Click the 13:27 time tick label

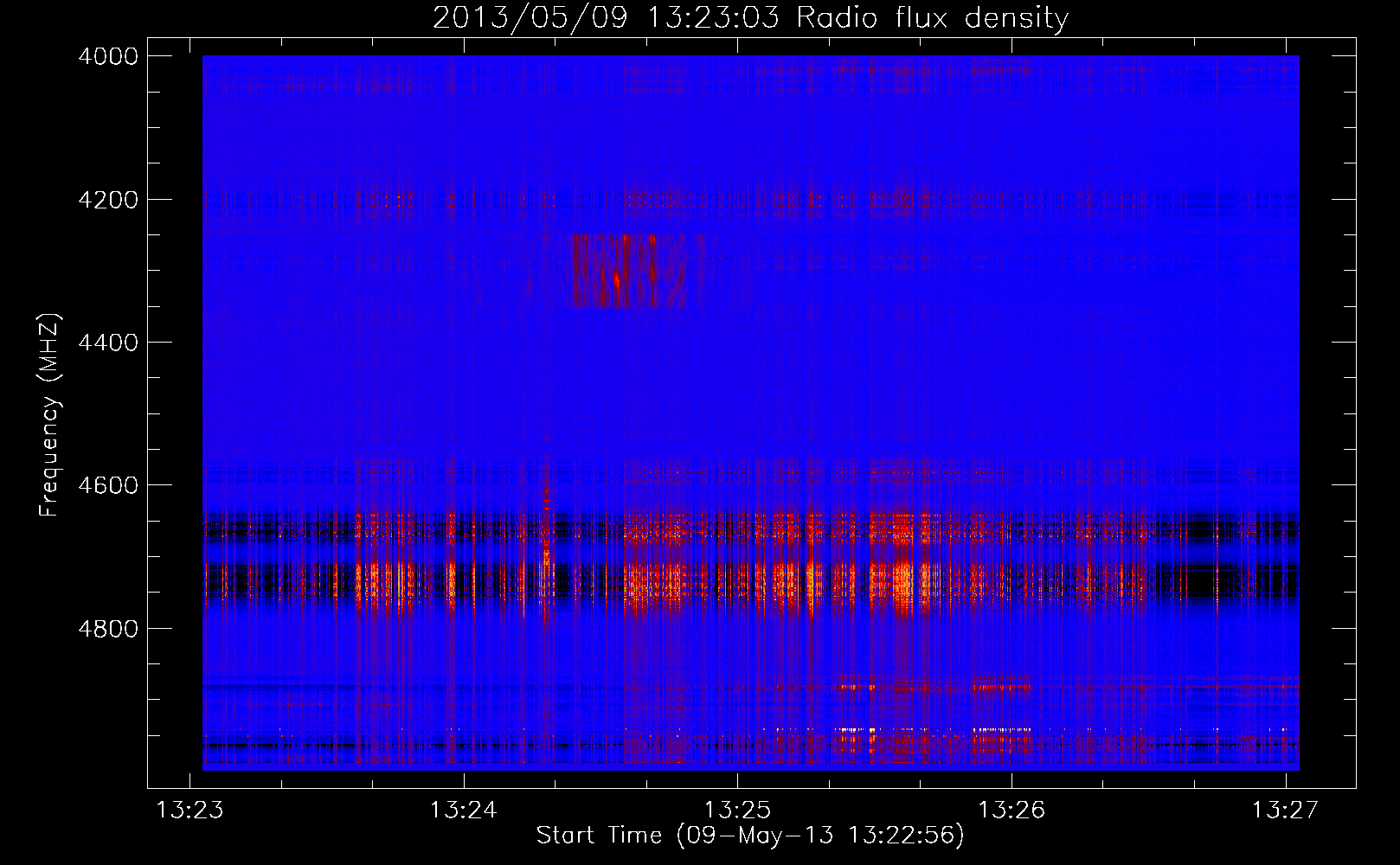pos(1286,811)
